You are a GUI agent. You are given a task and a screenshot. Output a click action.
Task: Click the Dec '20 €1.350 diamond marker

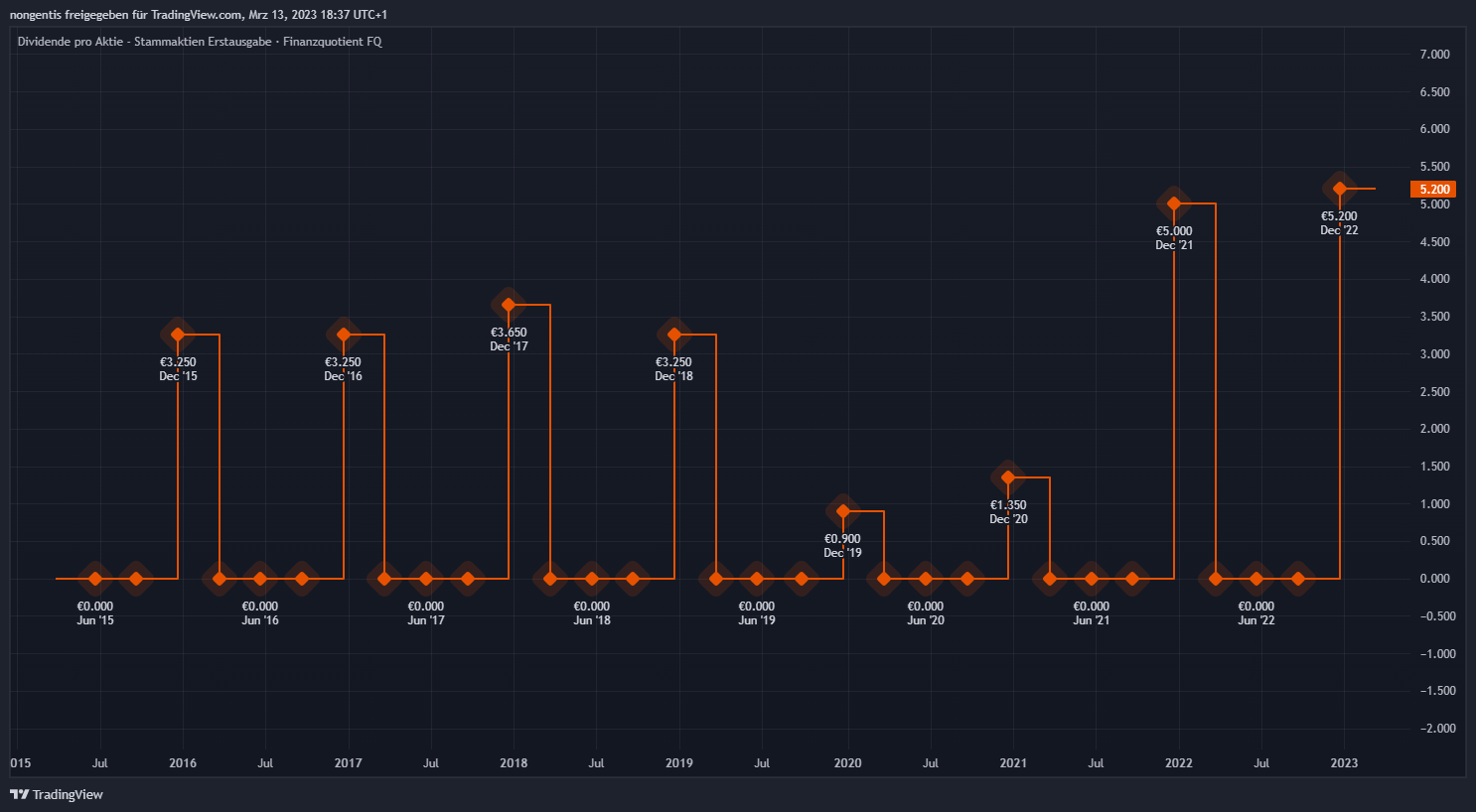(x=1008, y=477)
